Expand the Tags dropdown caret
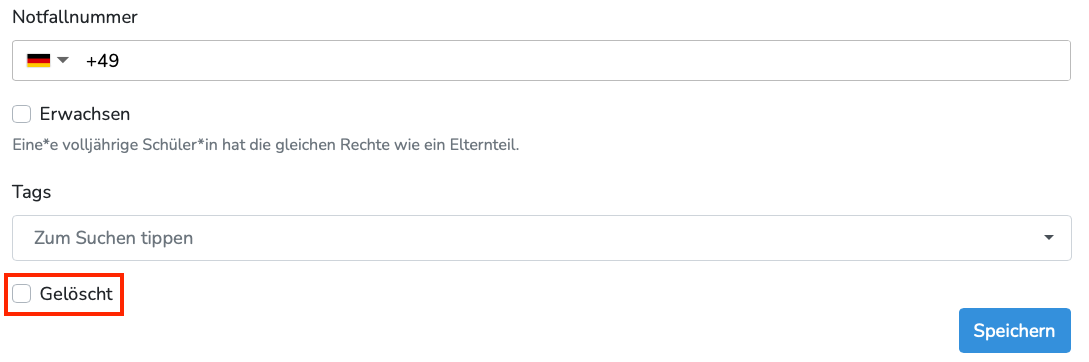The width and height of the screenshot is (1089, 362). tap(1049, 238)
